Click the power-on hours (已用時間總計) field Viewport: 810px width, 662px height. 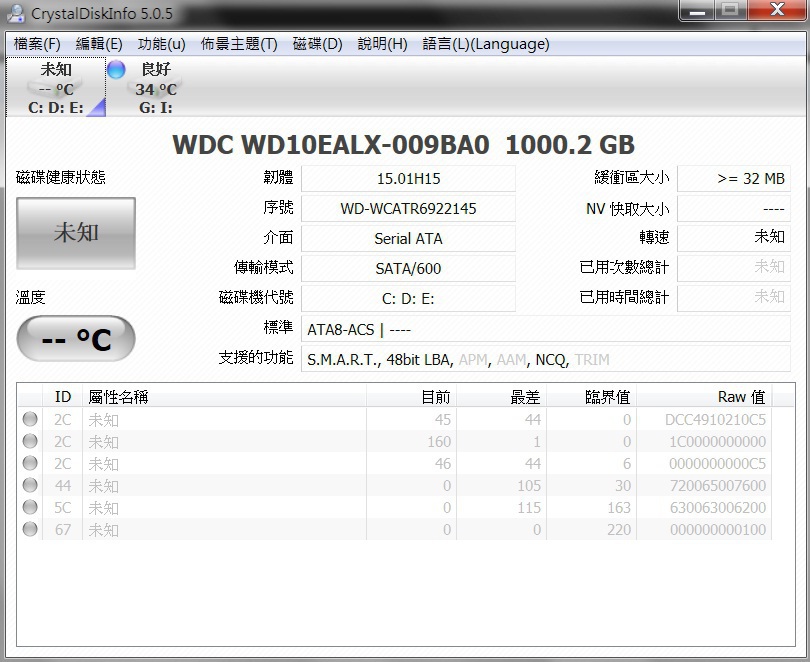734,298
